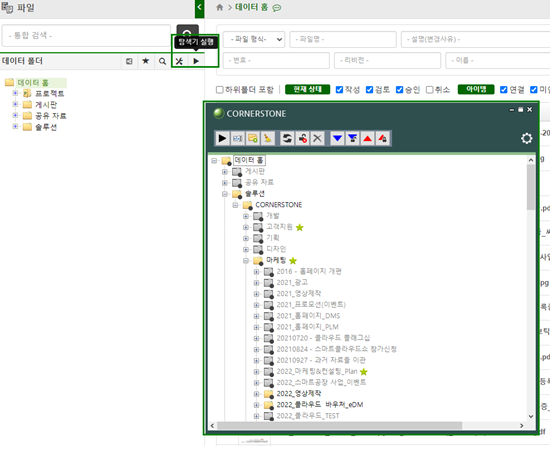550x450 pixels.
Task: Click the home icon in the breadcrumb
Action: (220, 7)
